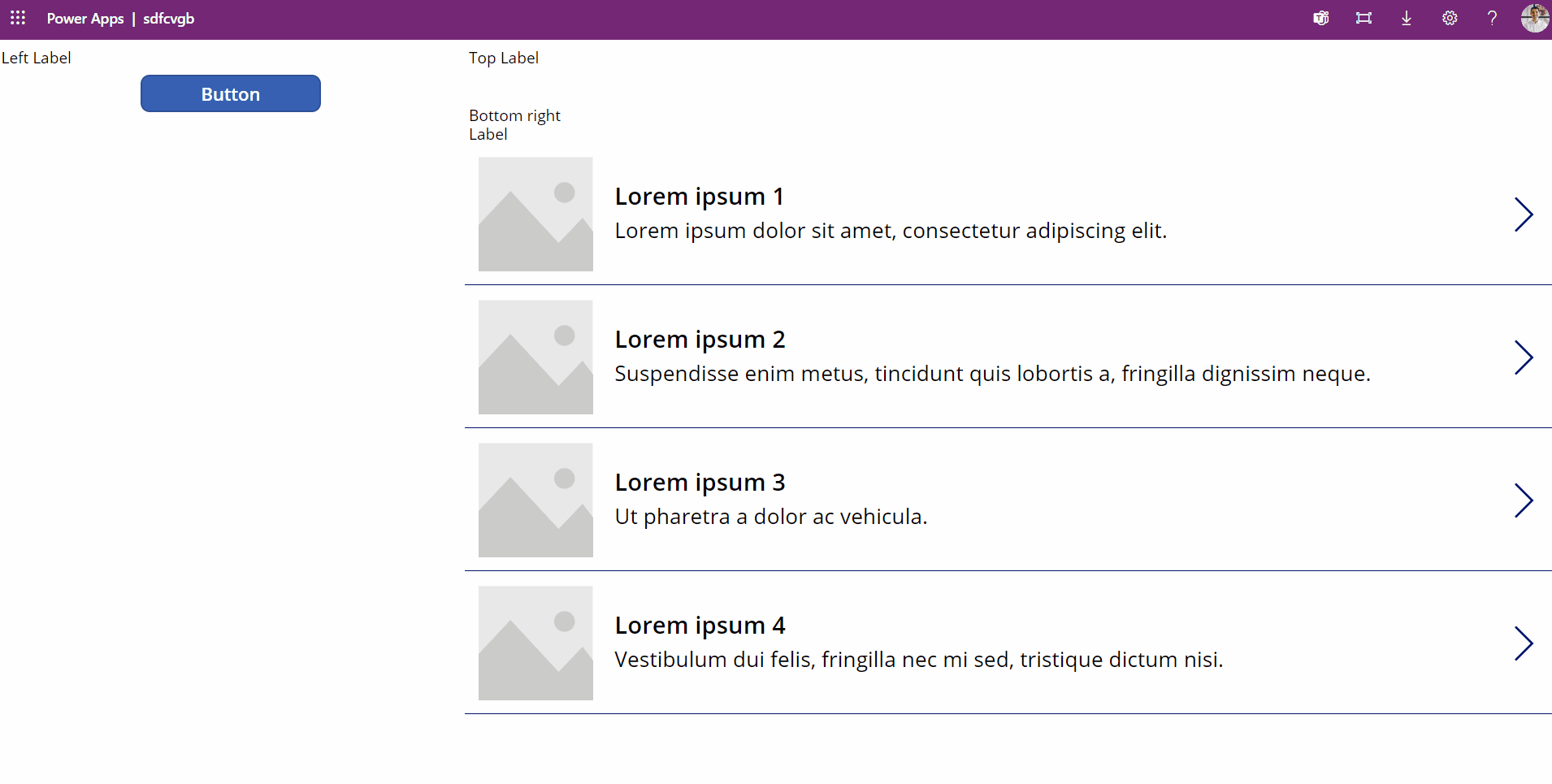Click the Lorem ipsum 3 title
1552x784 pixels.
[x=700, y=483]
